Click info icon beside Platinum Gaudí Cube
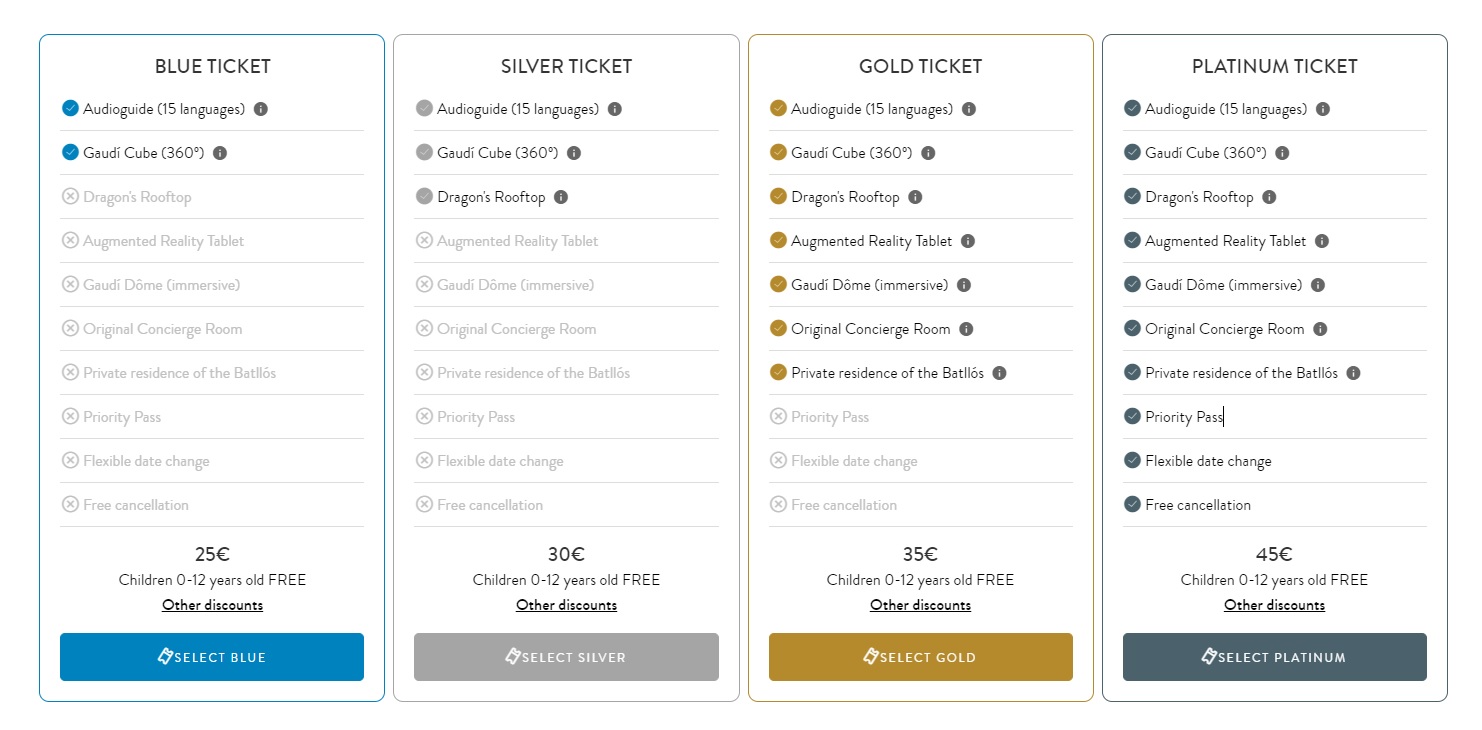This screenshot has height=730, width=1482. click(1283, 153)
